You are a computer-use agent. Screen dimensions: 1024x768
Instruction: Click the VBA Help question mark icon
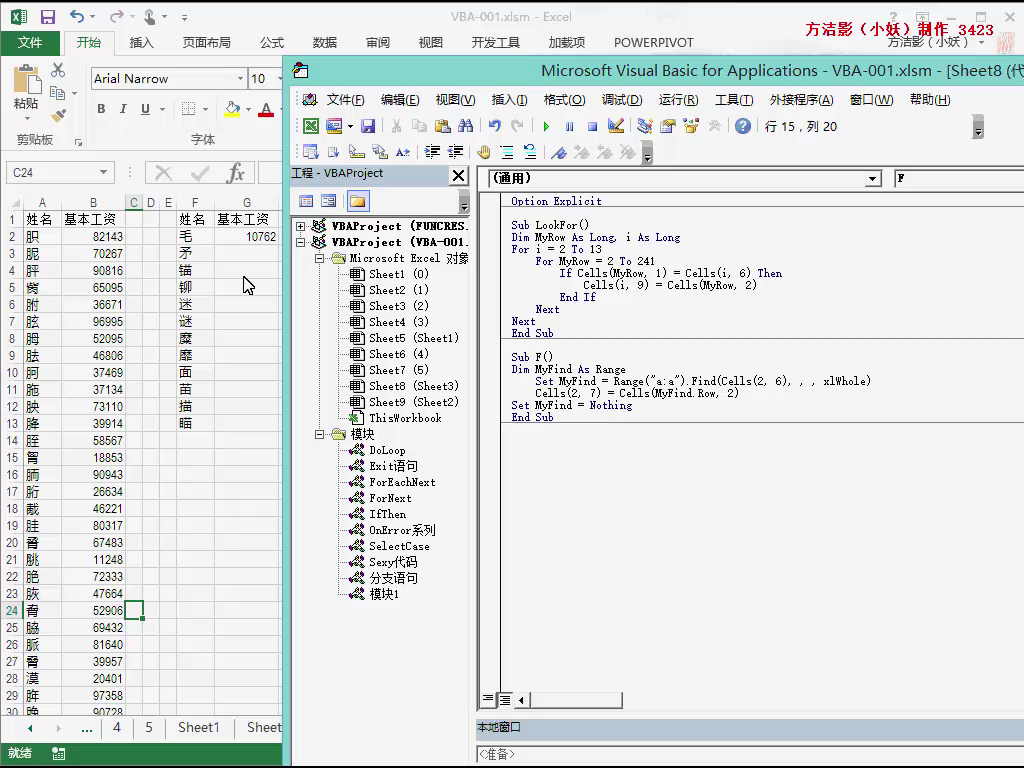coord(743,126)
